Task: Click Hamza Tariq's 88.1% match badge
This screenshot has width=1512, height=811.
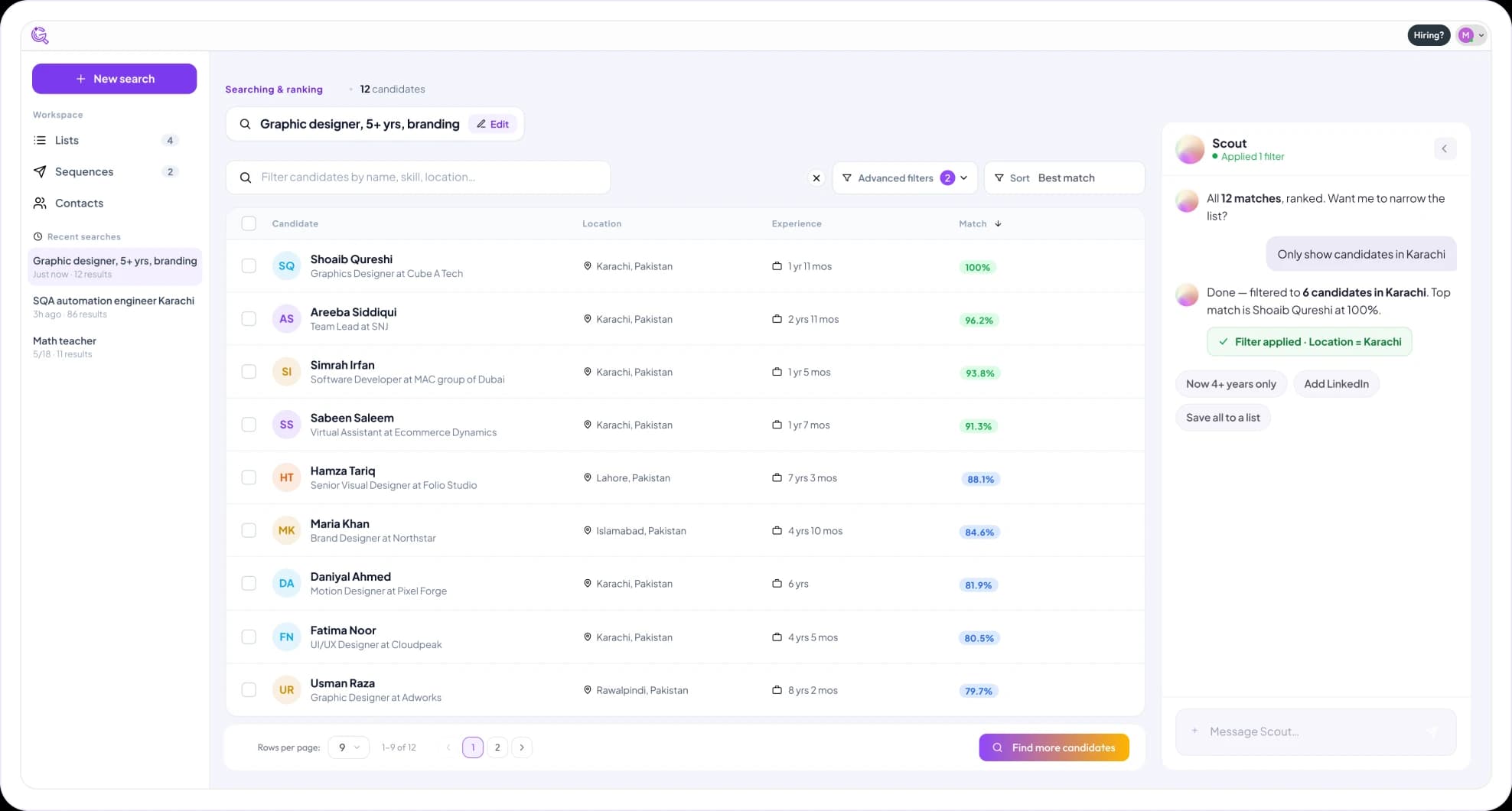Action: point(980,479)
